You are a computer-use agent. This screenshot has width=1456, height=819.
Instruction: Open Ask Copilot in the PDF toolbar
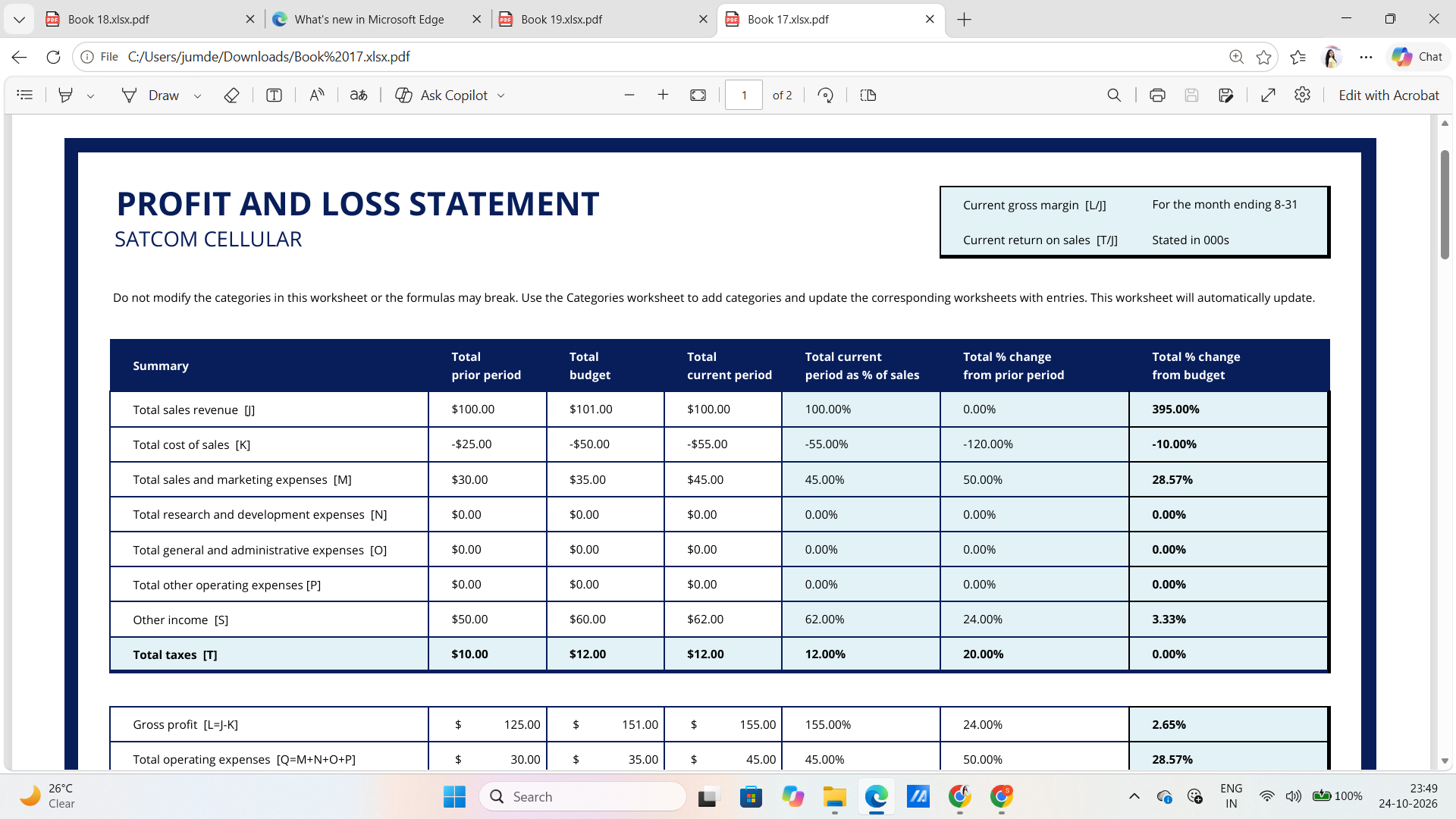442,95
